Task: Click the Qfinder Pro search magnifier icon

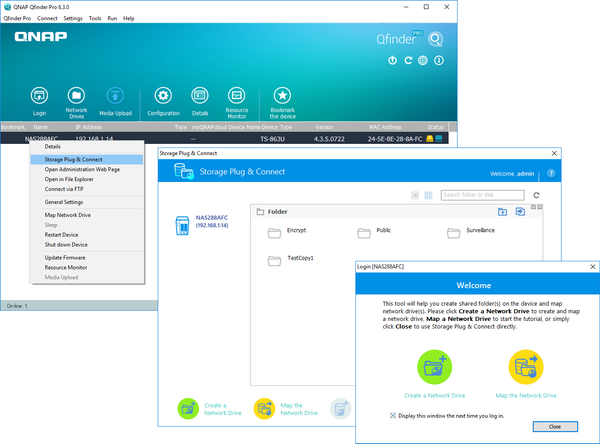Action: (x=435, y=39)
